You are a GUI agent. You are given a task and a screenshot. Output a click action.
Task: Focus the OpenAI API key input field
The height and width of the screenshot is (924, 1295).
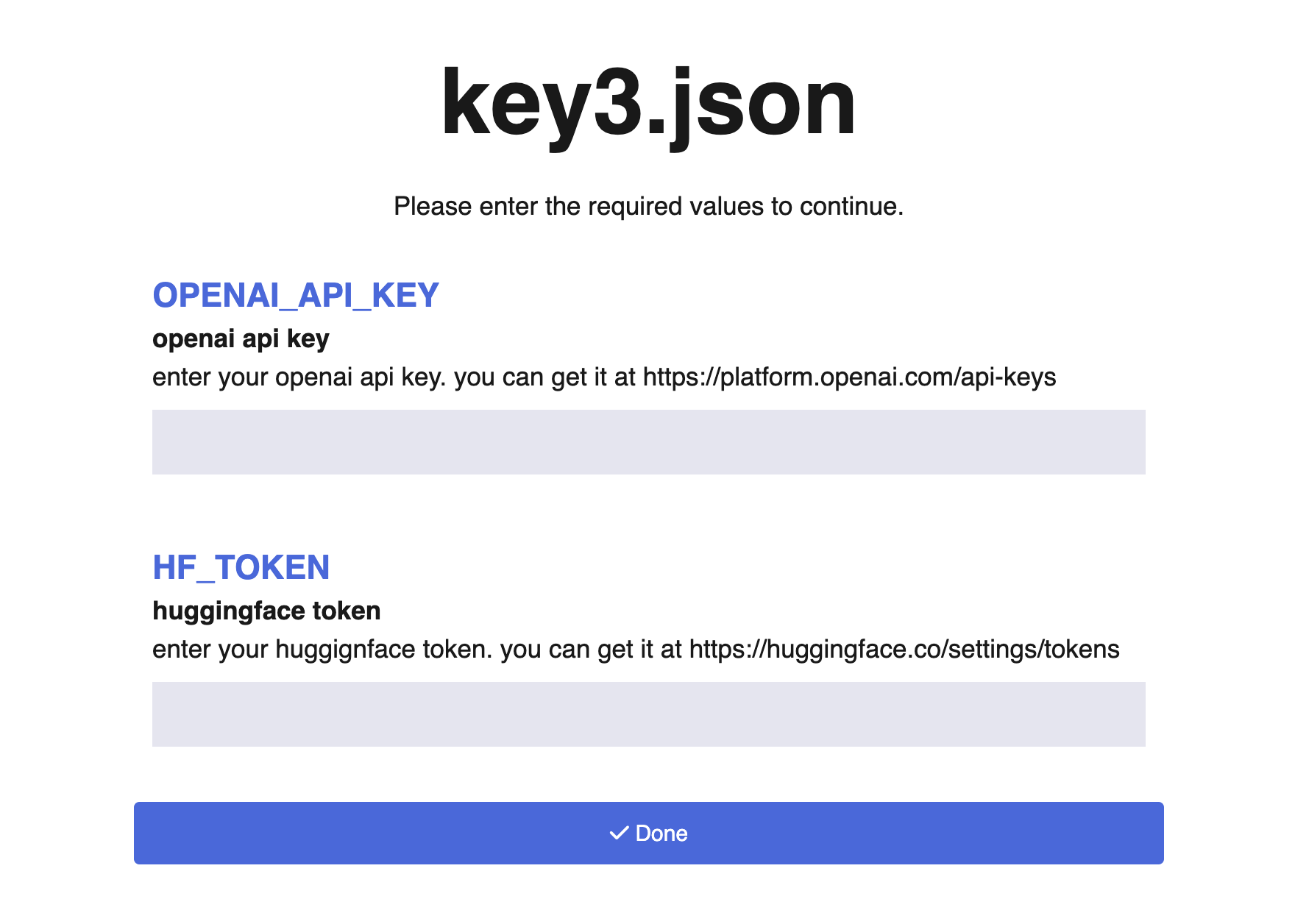click(648, 442)
